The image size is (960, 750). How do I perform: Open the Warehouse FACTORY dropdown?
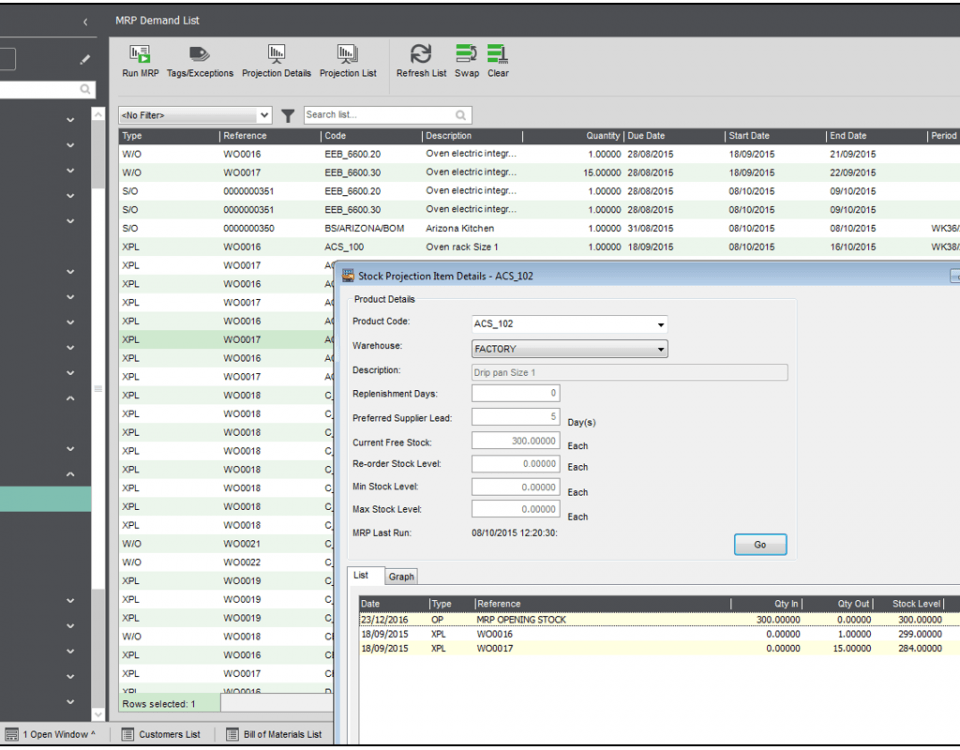661,349
